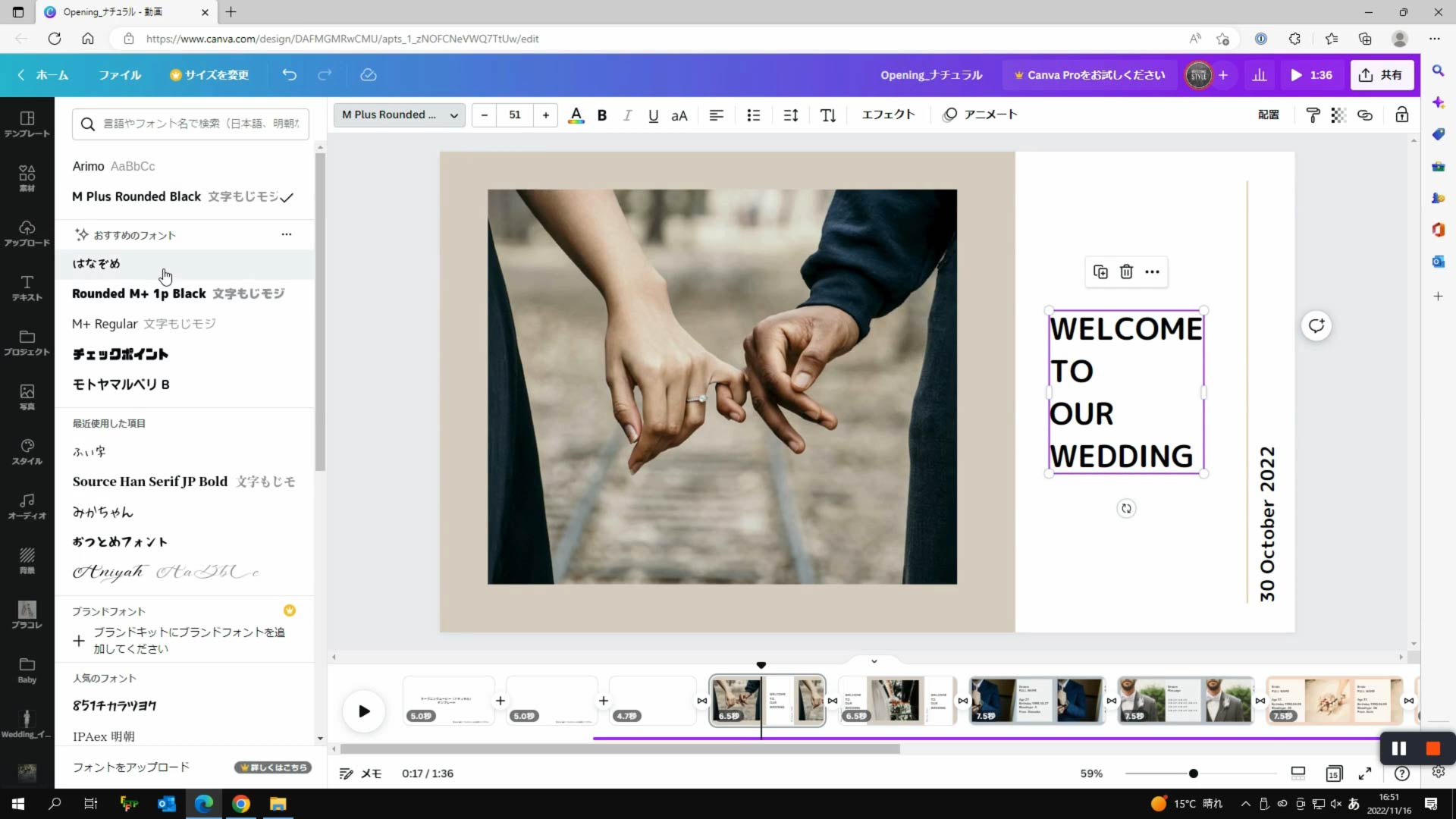Image resolution: width=1456 pixels, height=819 pixels.
Task: Click the 共有 share button
Action: click(x=1381, y=75)
